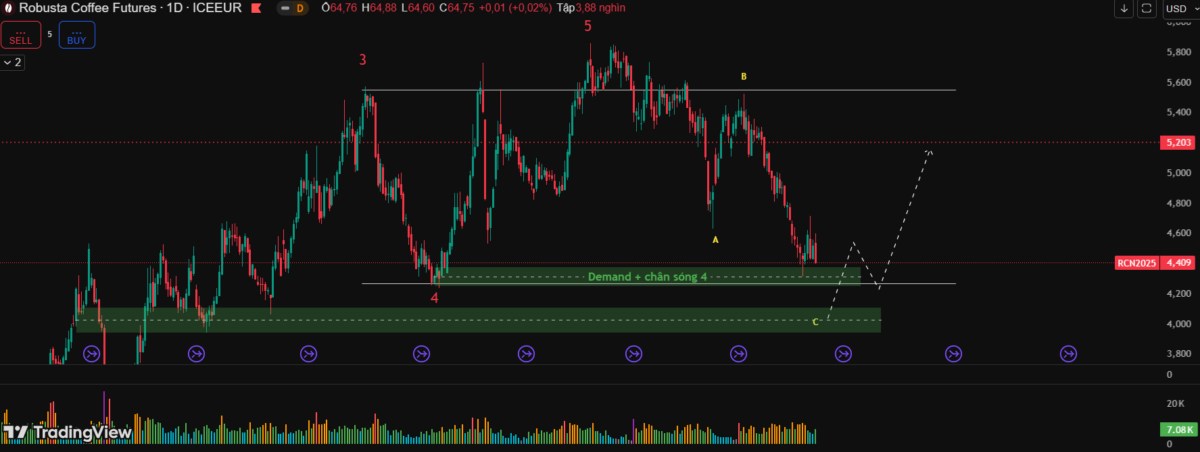1200x452 pixels.
Task: Click the TradingView logo
Action: click(x=67, y=432)
